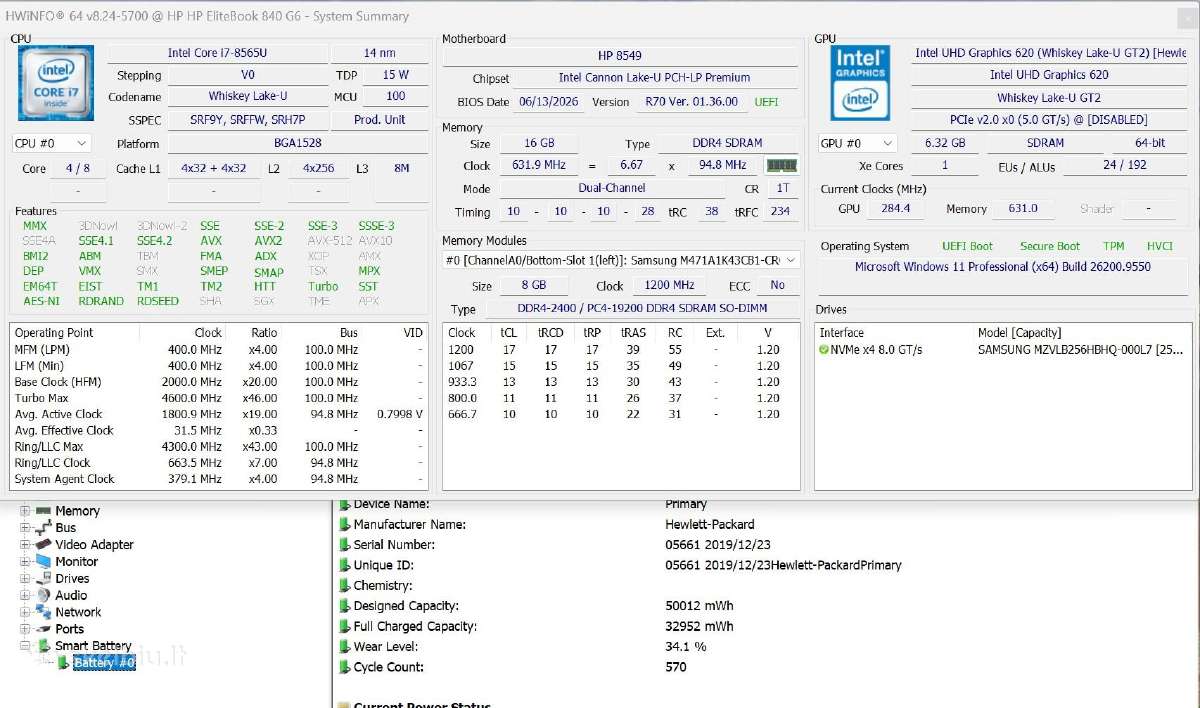Viewport: 1200px width, 708px height.
Task: Click the icon next to Unique ID
Action: point(345,565)
